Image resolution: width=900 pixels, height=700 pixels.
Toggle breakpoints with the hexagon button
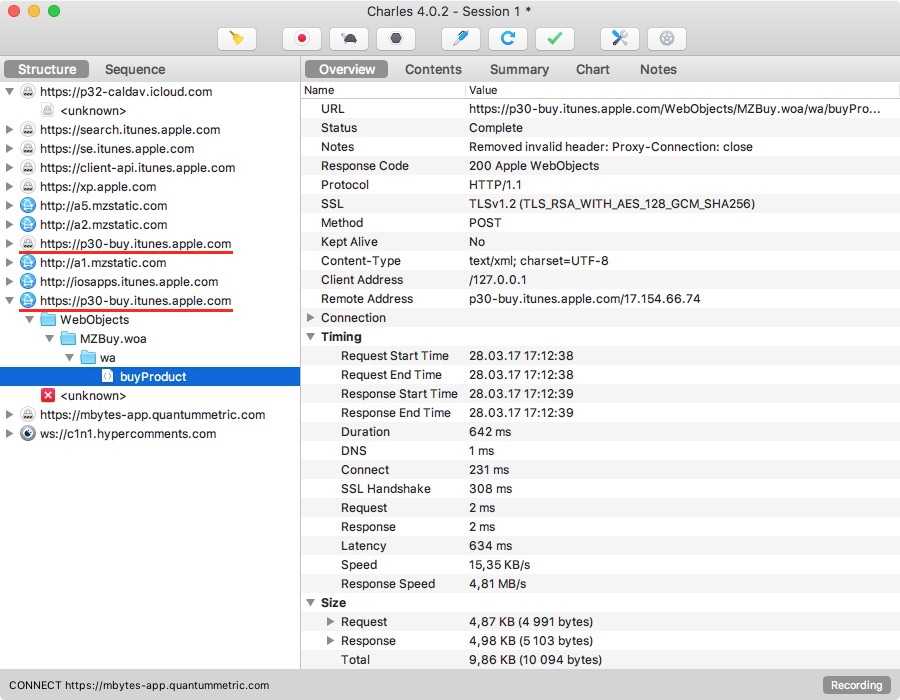click(x=396, y=39)
